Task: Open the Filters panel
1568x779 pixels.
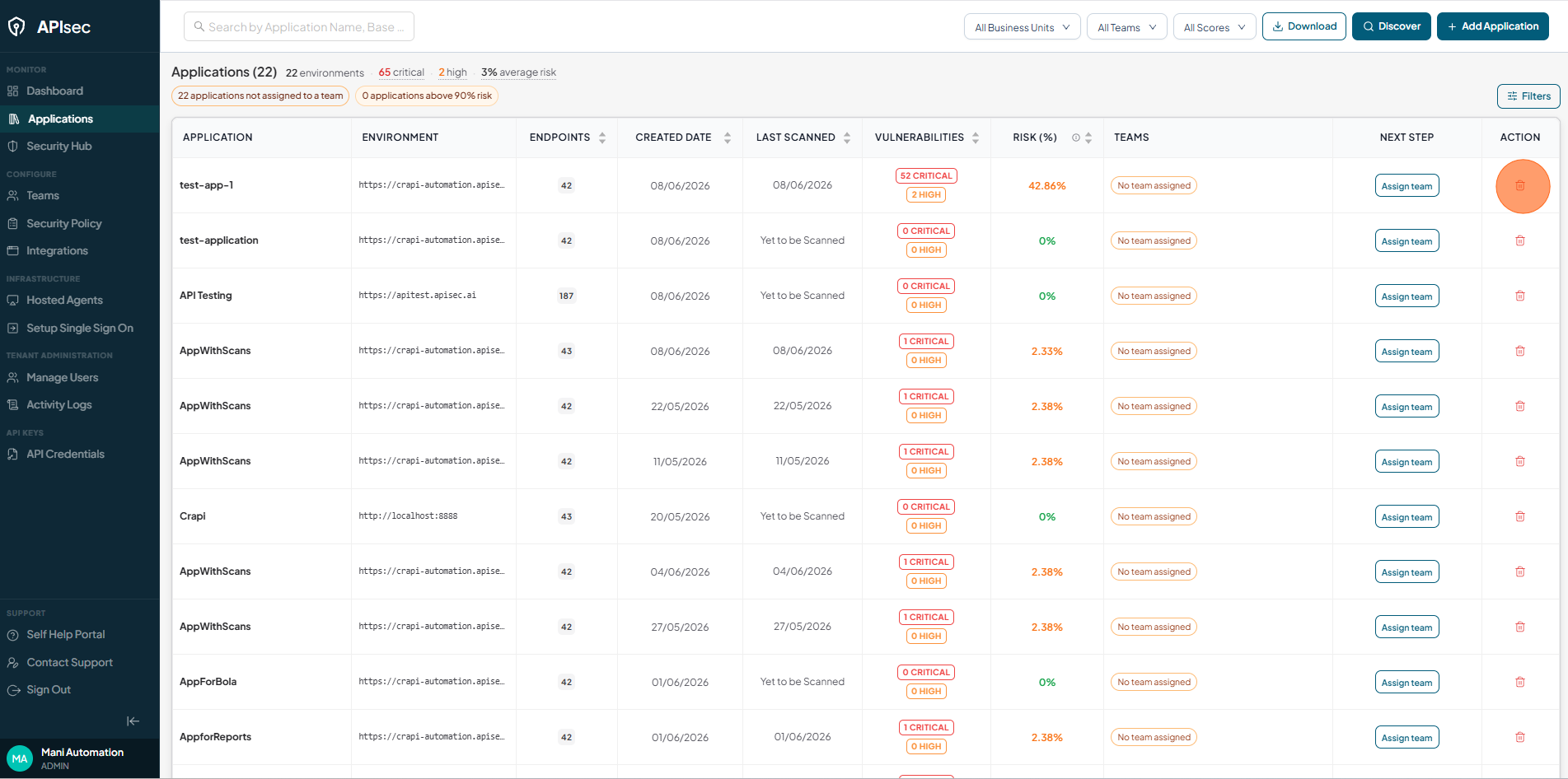Action: 1528,96
